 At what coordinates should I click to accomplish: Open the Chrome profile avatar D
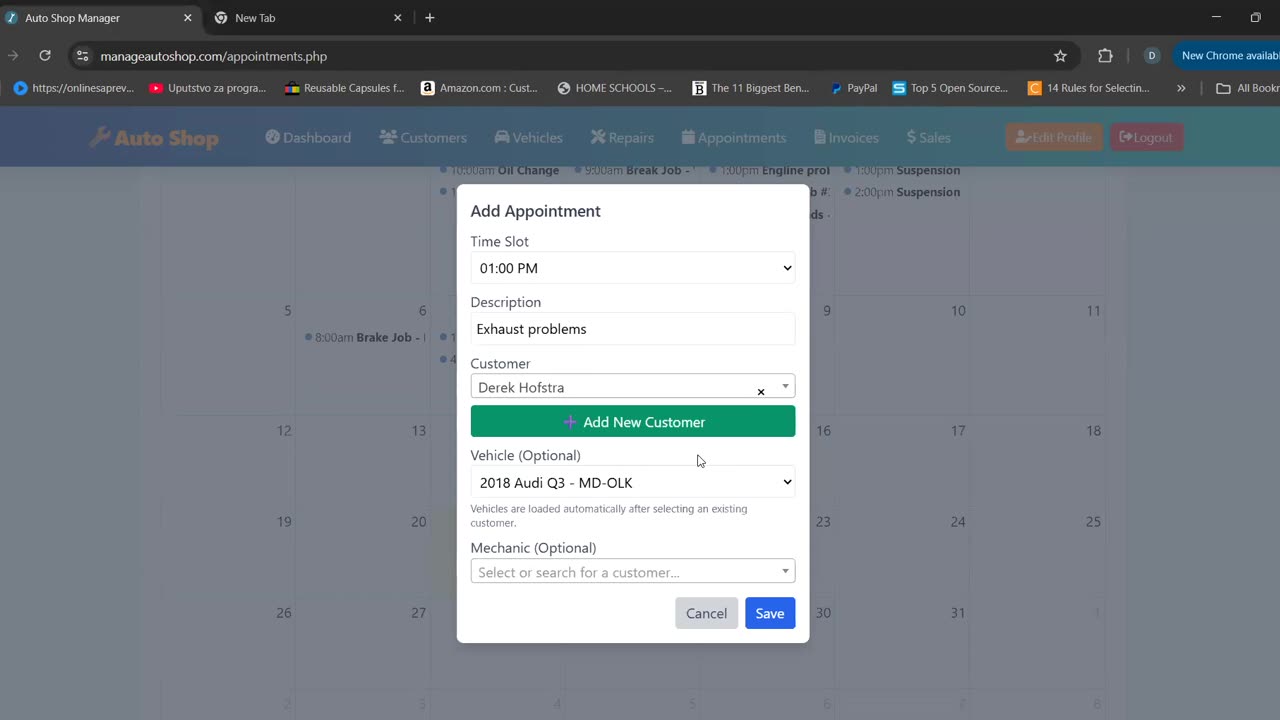[x=1151, y=56]
